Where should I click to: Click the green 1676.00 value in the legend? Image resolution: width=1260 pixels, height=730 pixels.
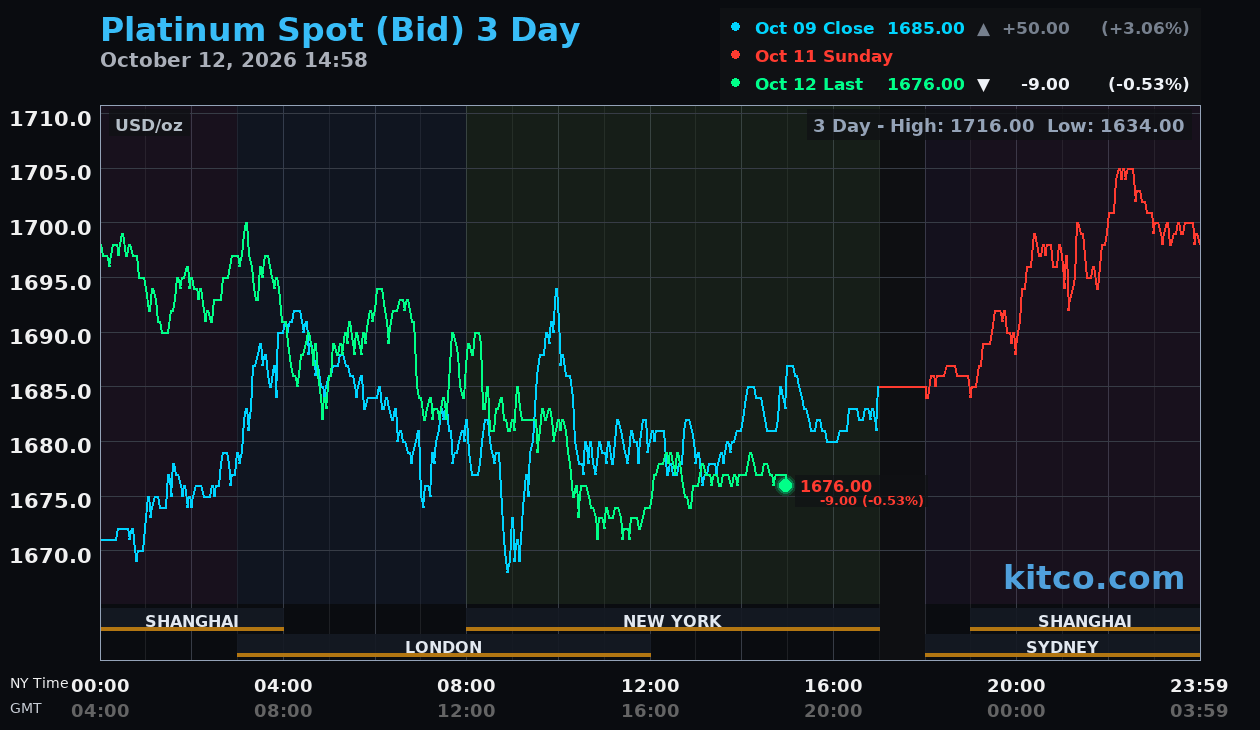[926, 84]
